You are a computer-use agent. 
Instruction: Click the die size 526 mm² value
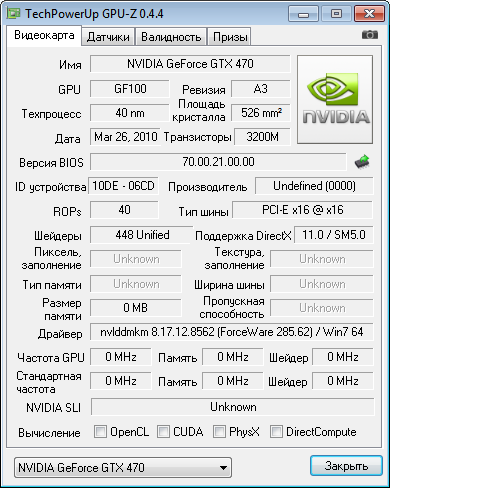click(x=261, y=113)
